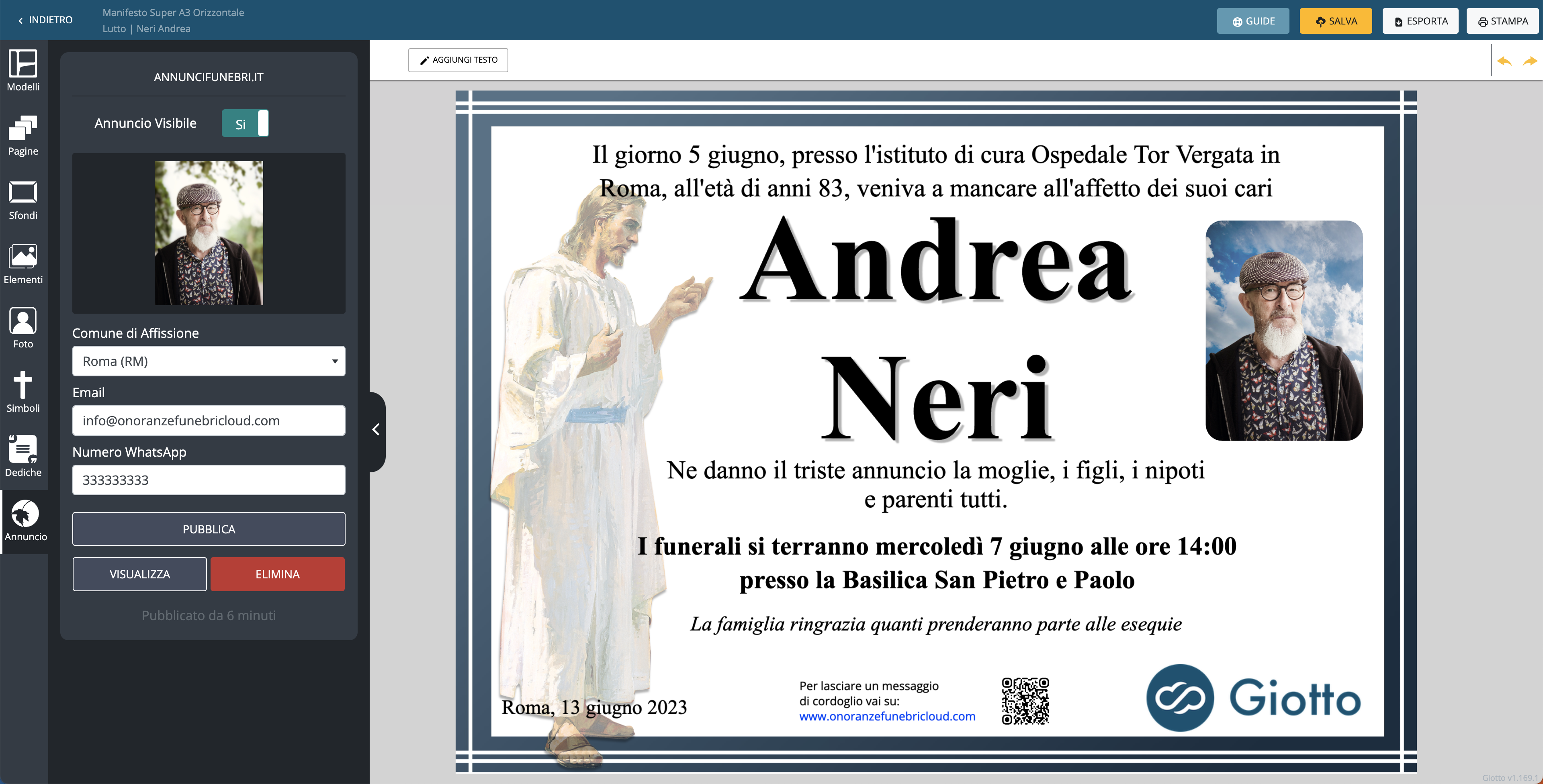
Task: Open the Dediche quotes panel
Action: click(x=23, y=456)
